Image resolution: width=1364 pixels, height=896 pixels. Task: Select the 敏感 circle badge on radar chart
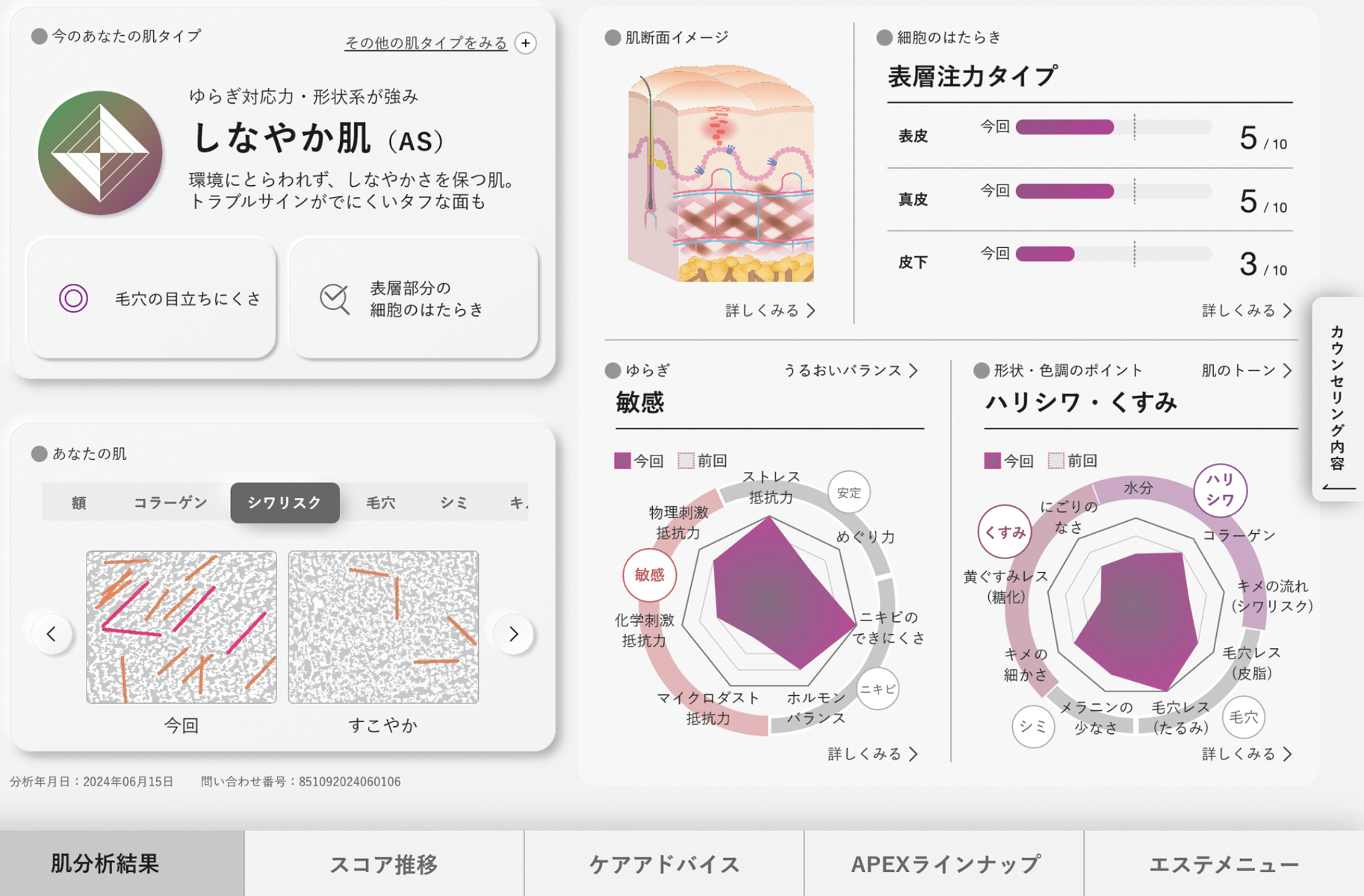(x=649, y=575)
